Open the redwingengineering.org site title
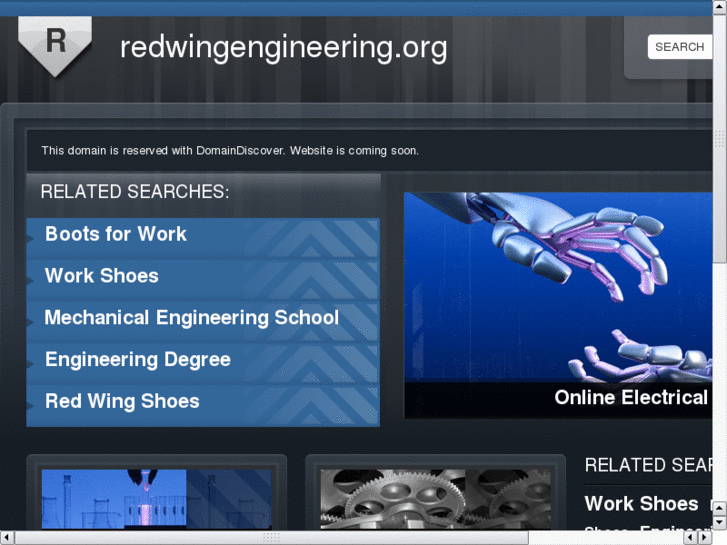 pos(283,48)
